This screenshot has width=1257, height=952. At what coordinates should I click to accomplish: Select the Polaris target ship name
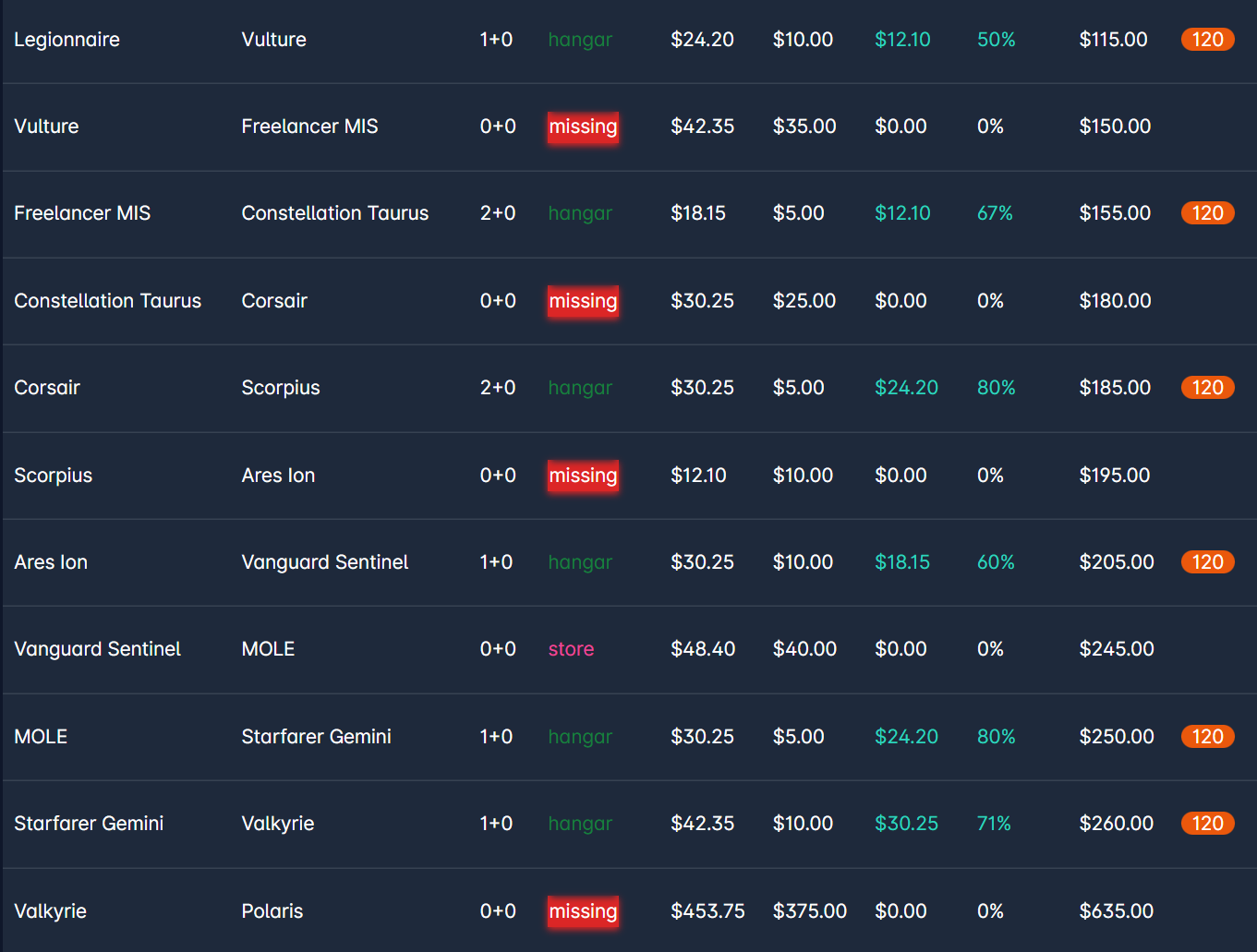pyautogui.click(x=272, y=911)
